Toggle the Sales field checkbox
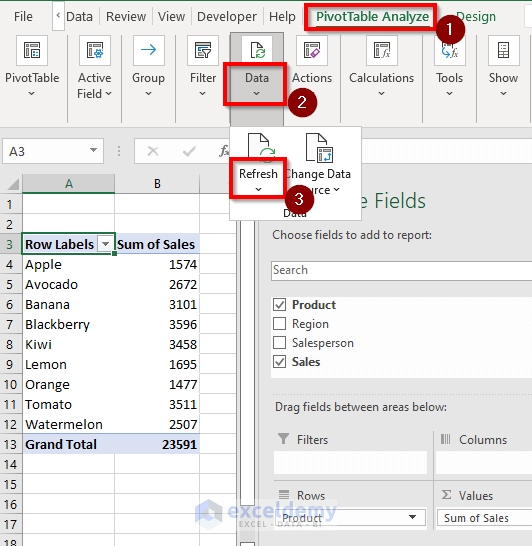532x546 pixels. (280, 362)
